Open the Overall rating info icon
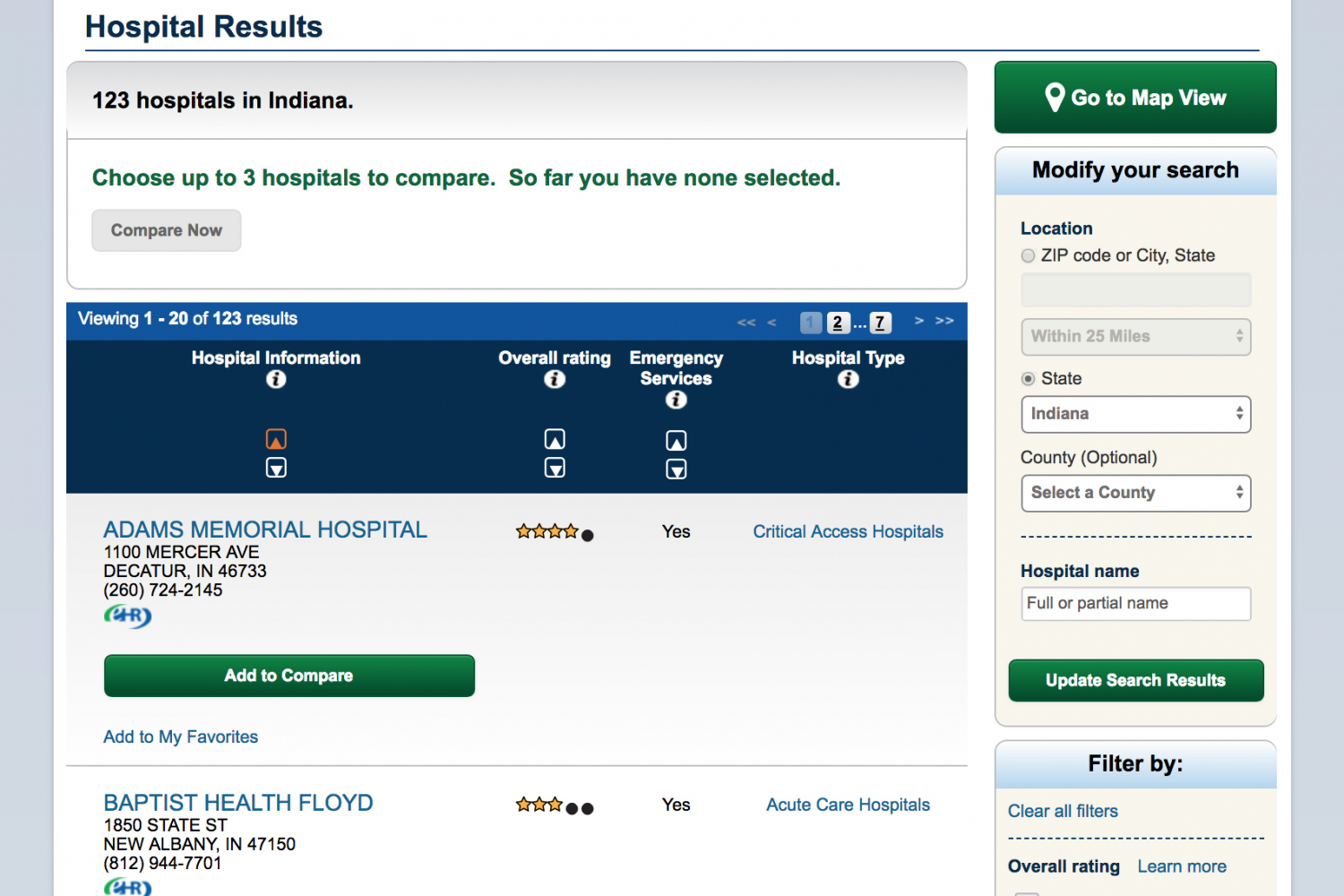Image resolution: width=1344 pixels, height=896 pixels. [x=555, y=379]
